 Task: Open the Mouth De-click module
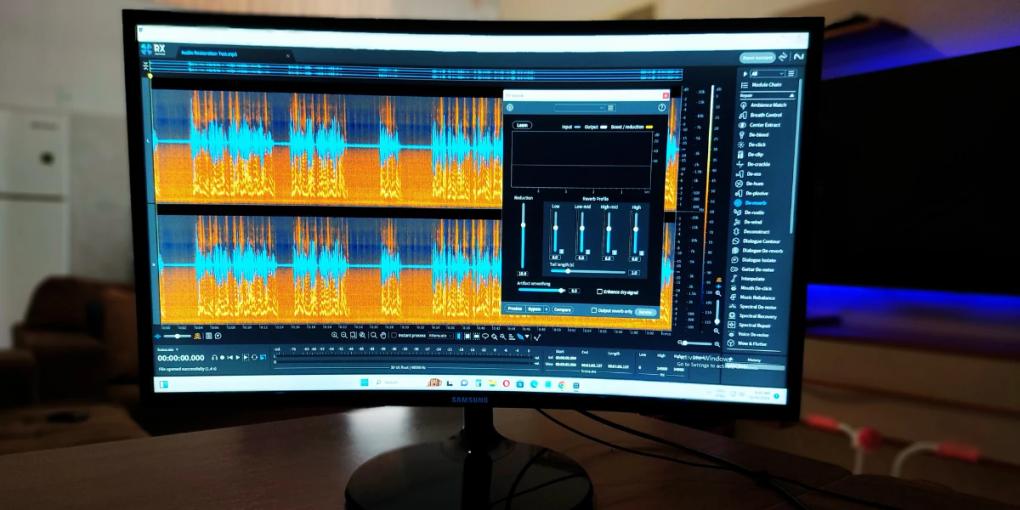[x=753, y=288]
